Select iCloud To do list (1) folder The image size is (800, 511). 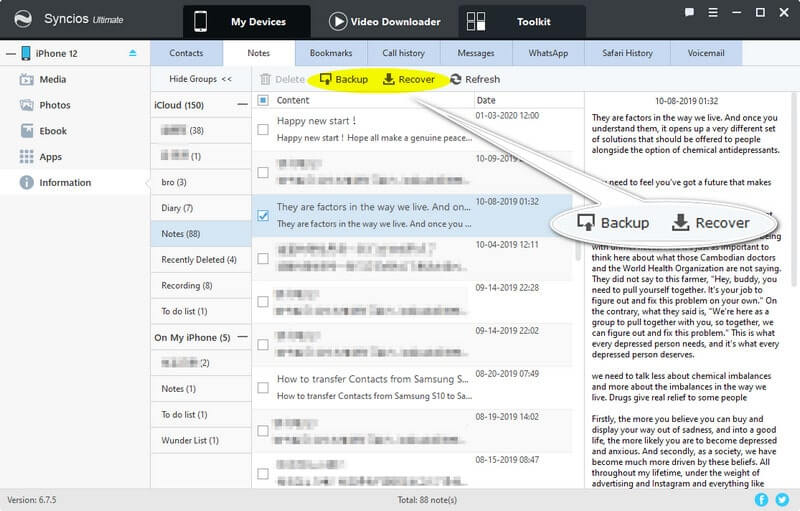201,311
